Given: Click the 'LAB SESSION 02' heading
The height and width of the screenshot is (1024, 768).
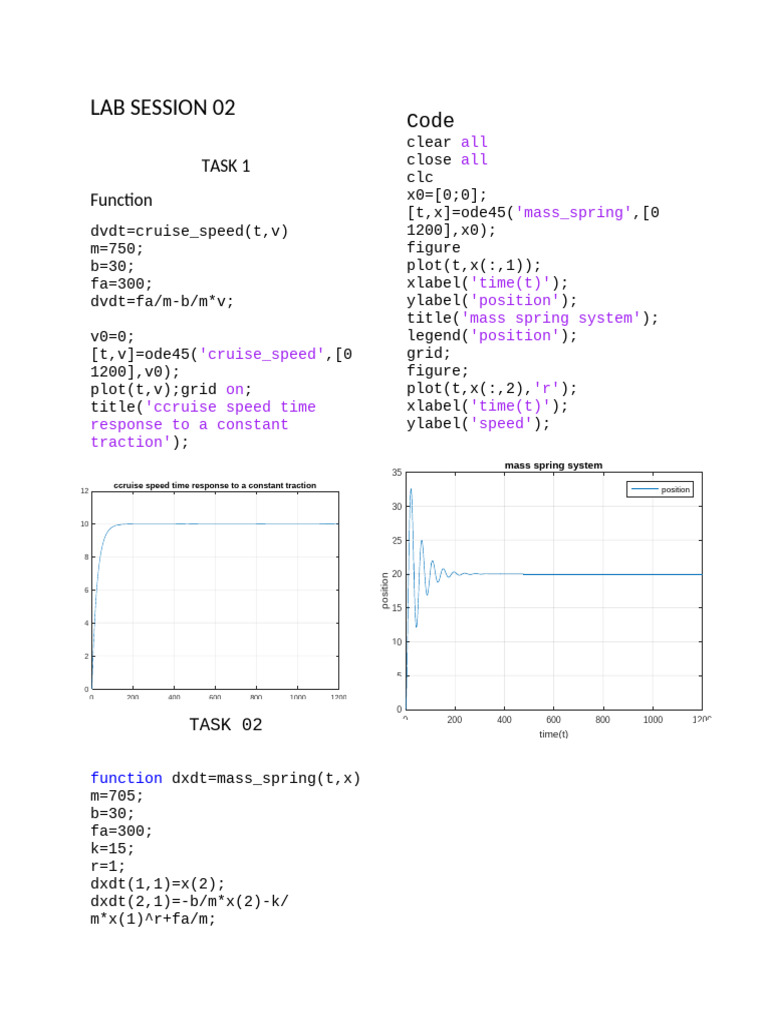Looking at the screenshot, I should pyautogui.click(x=163, y=108).
